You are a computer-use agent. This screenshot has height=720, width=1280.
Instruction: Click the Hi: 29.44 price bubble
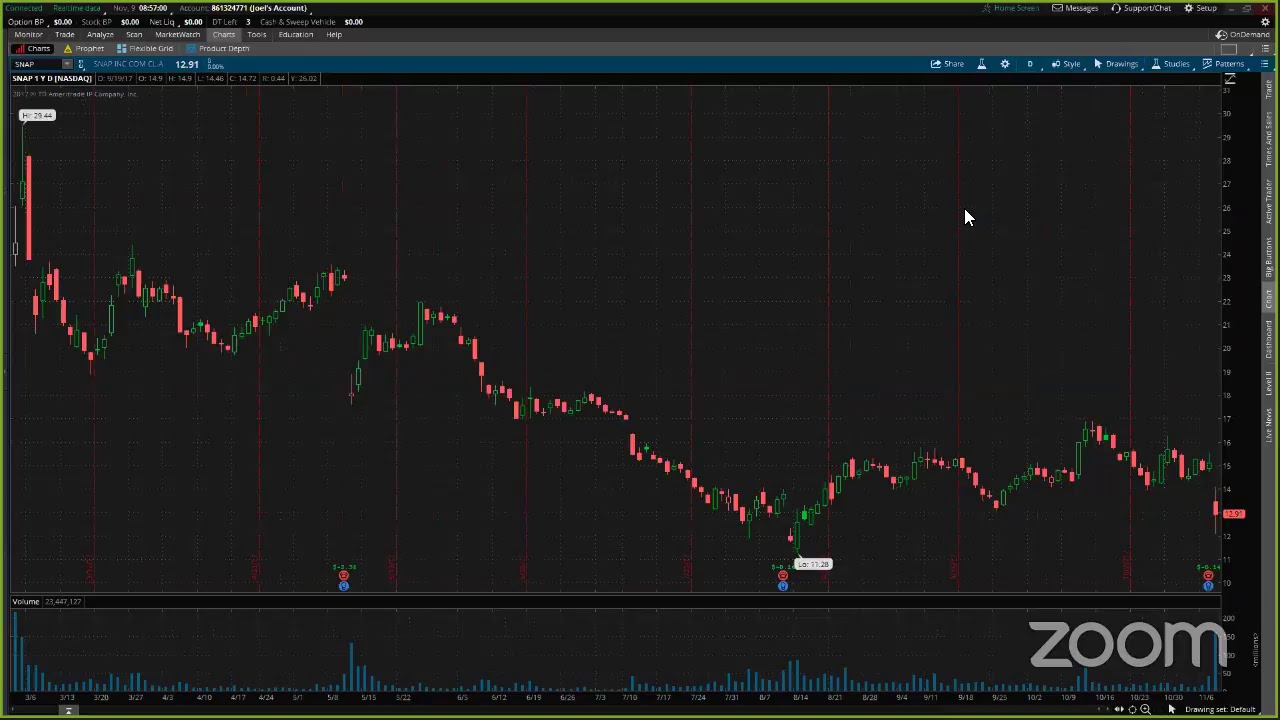click(x=37, y=115)
